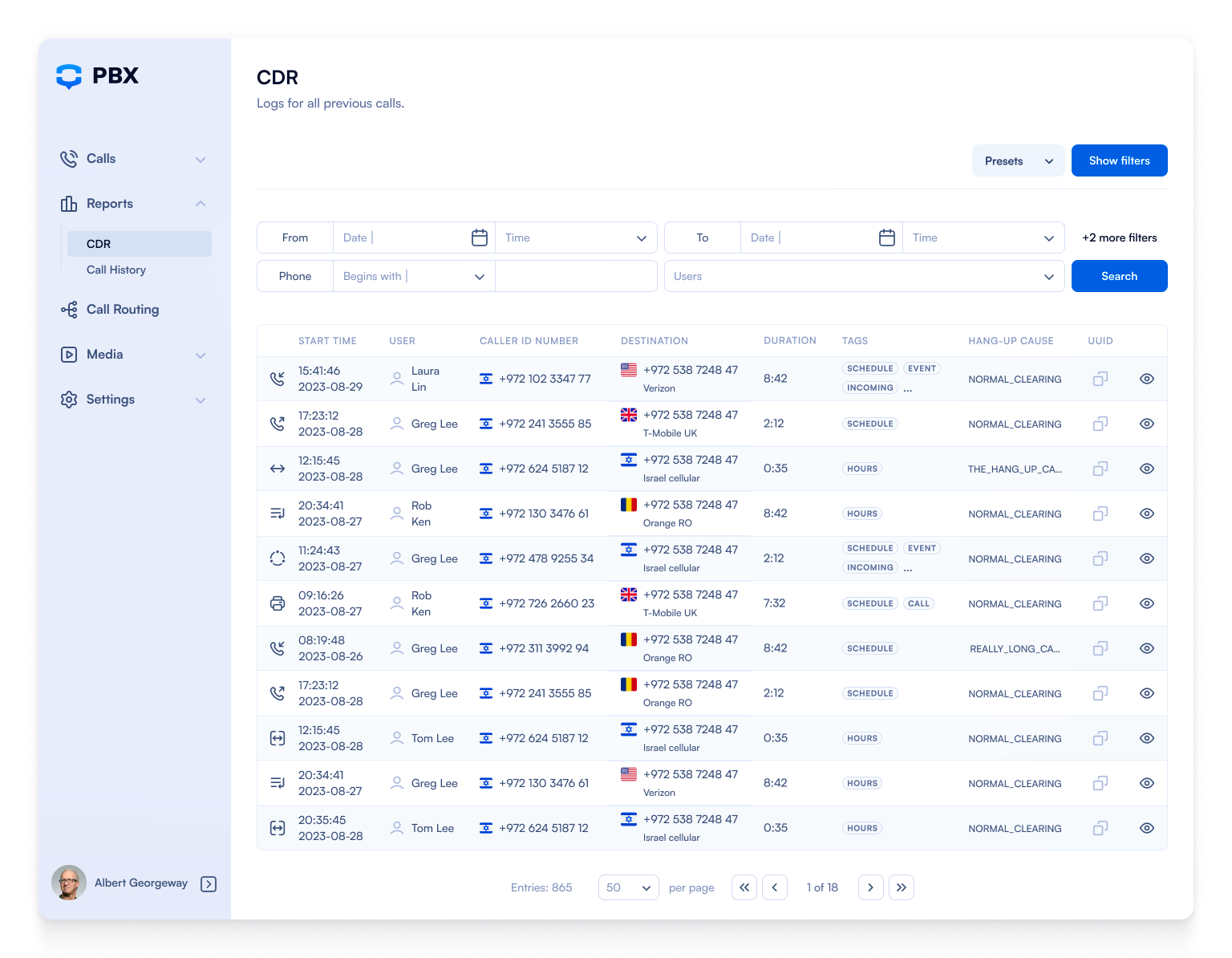Expand the Settings menu chevron
Image resolution: width=1232 pixels, height=958 pixels.
[x=201, y=400]
